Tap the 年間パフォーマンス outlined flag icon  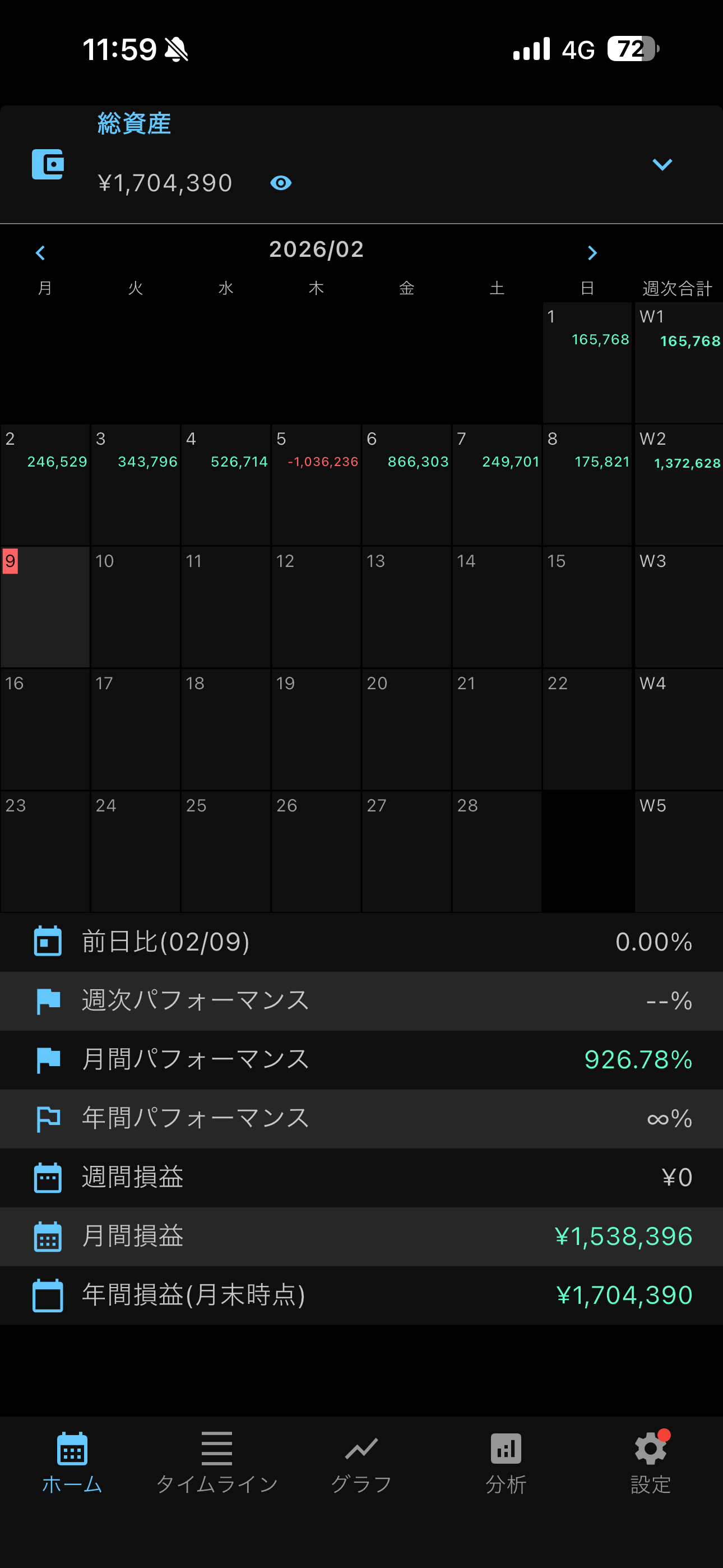click(48, 1118)
